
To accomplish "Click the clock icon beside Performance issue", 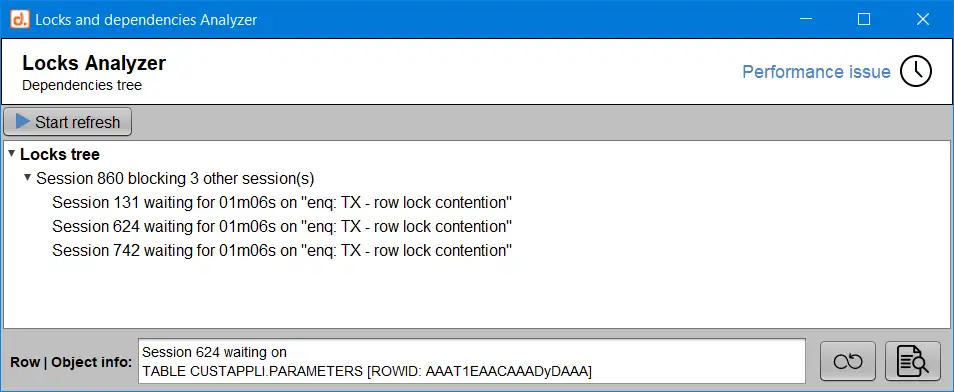I will pos(916,72).
